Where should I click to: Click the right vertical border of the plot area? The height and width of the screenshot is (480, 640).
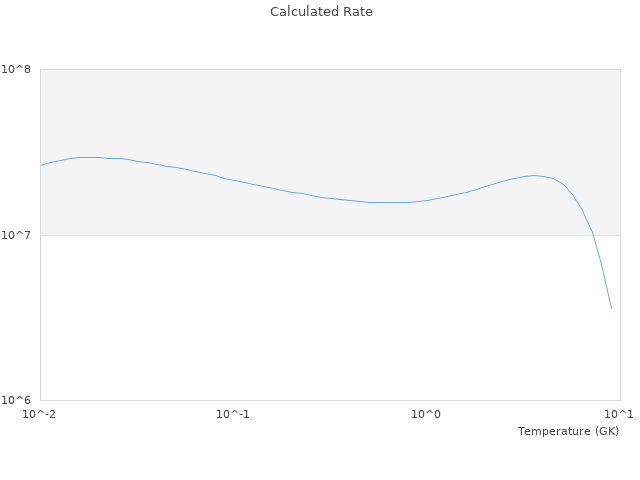click(620, 300)
